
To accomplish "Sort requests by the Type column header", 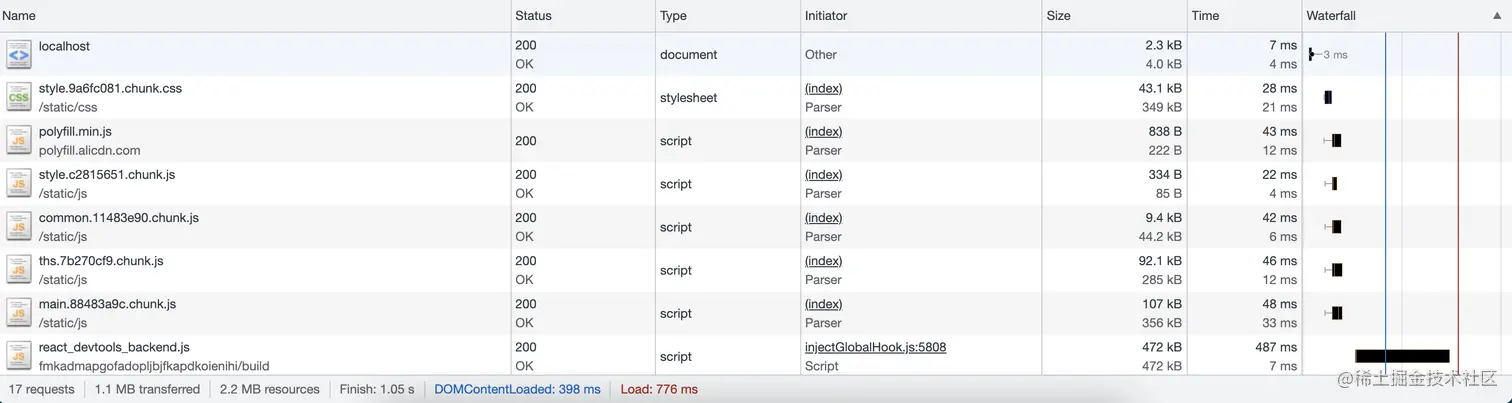I will (673, 16).
